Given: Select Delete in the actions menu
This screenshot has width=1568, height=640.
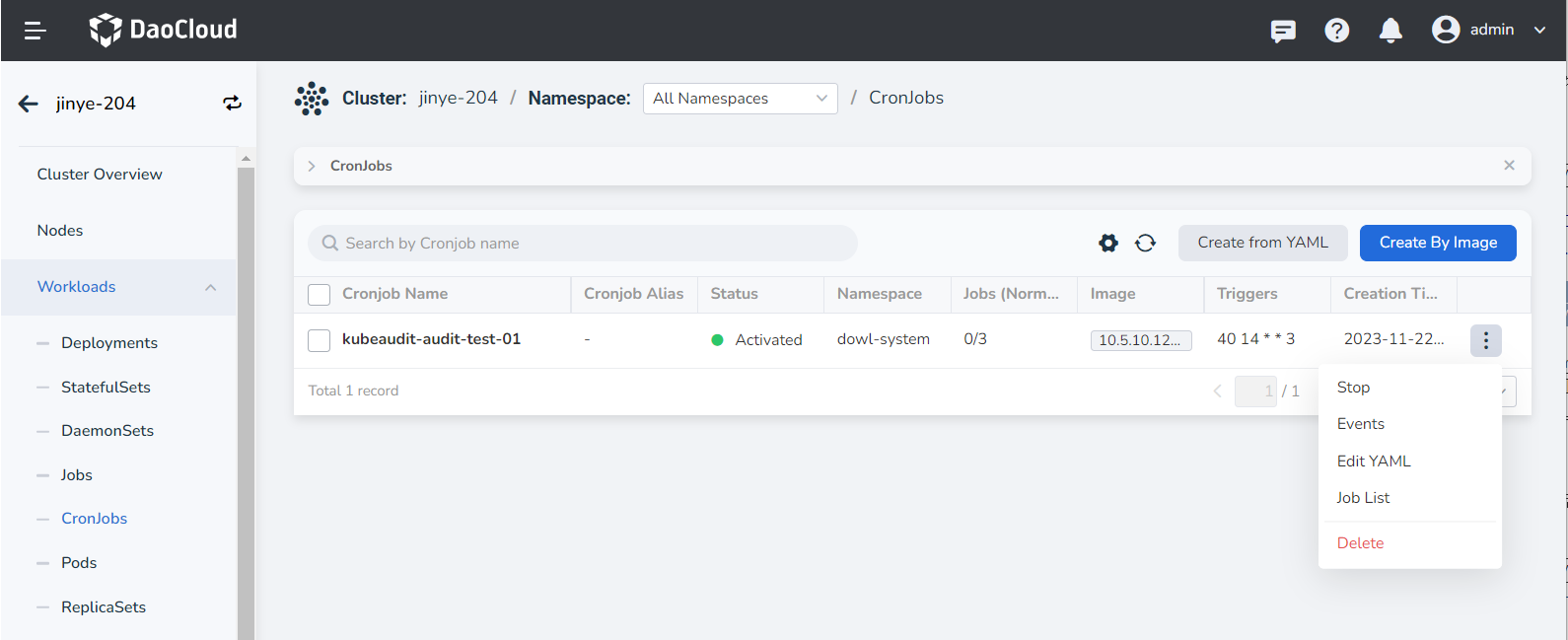Looking at the screenshot, I should coord(1360,543).
